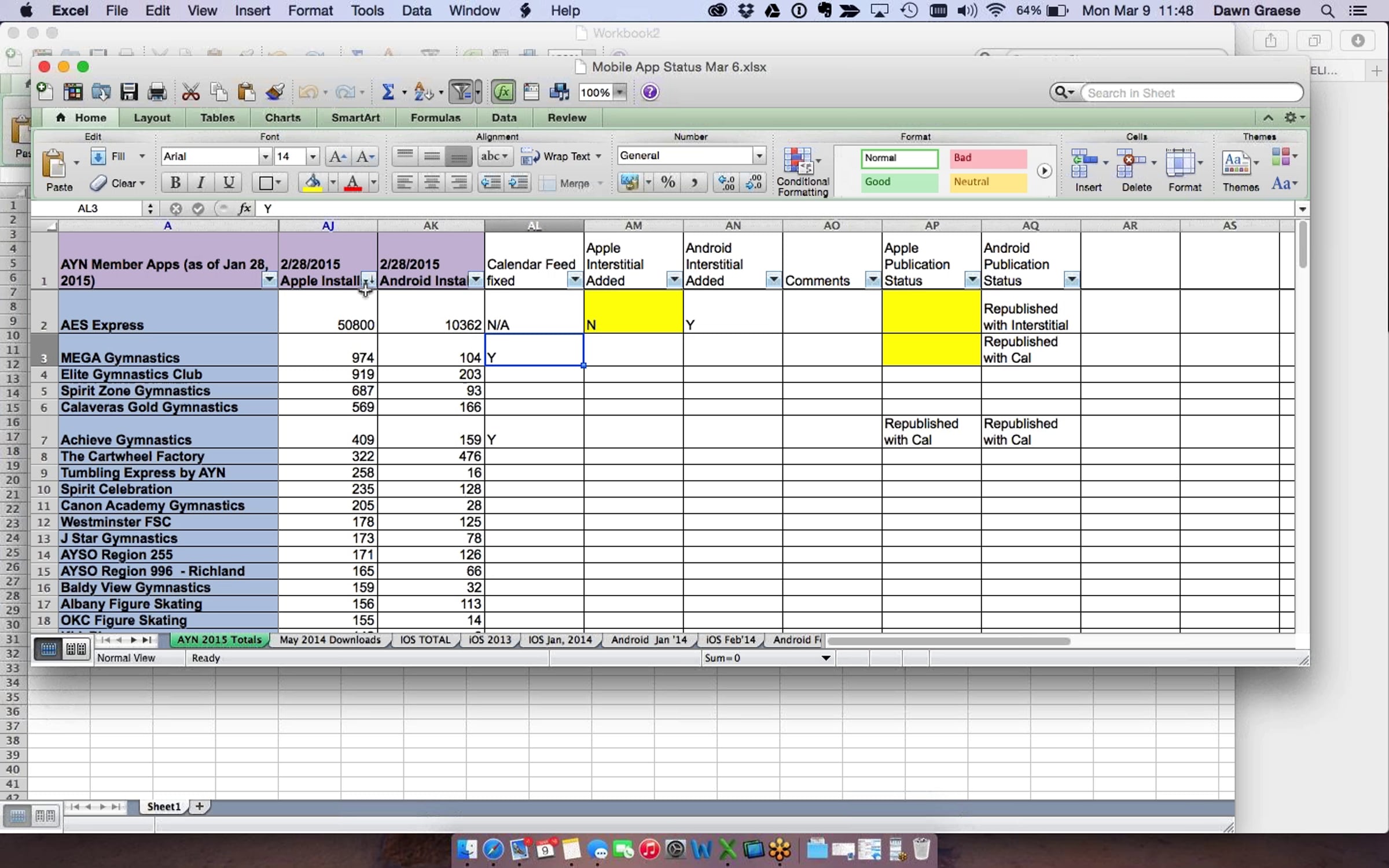Click the Wrap Text button

click(560, 156)
